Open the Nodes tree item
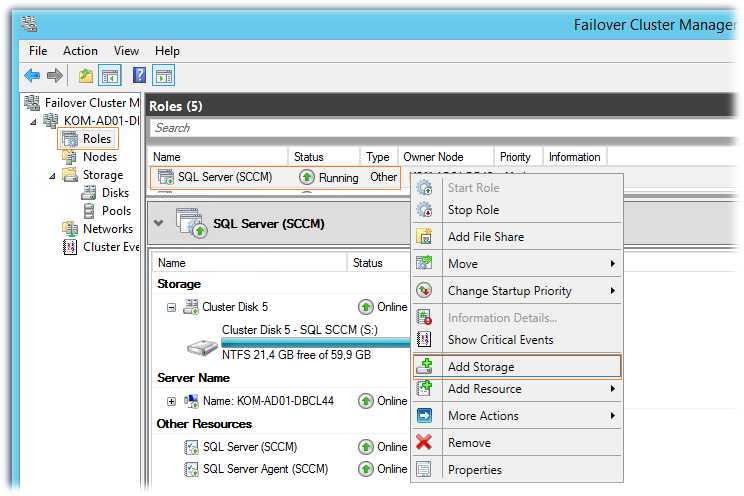This screenshot has height=496, width=744. tap(99, 157)
